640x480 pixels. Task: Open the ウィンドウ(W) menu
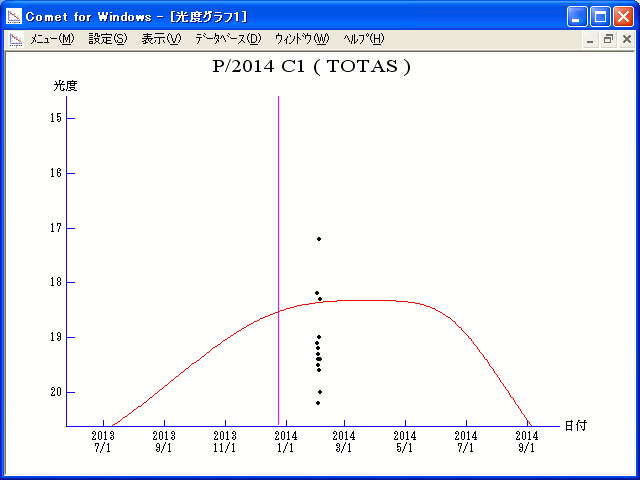click(x=302, y=39)
